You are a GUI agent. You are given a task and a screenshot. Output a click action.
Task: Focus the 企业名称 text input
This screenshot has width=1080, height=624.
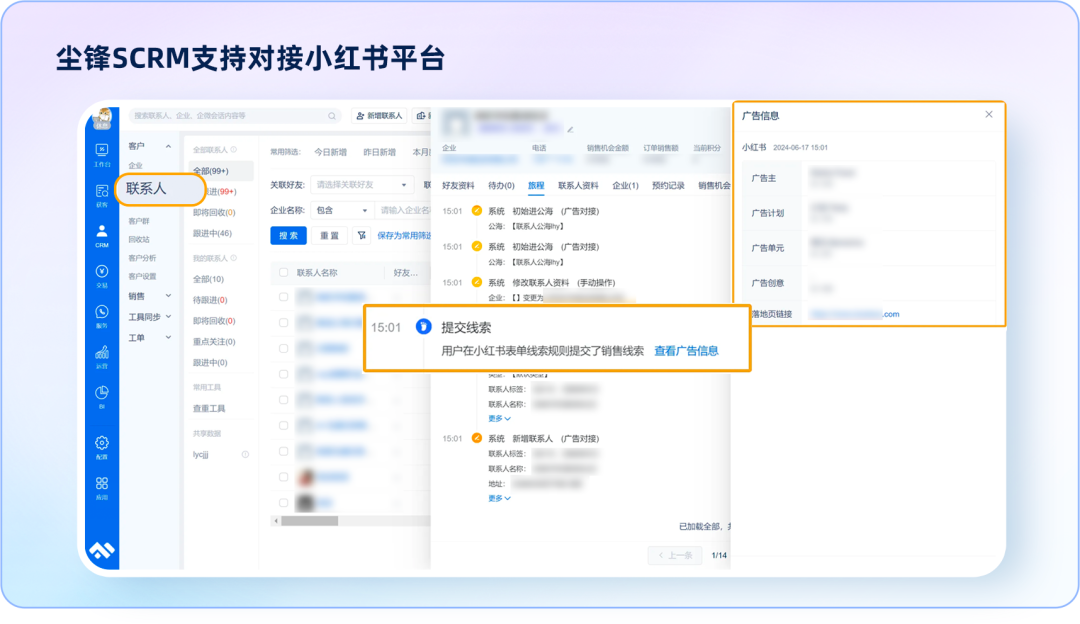point(405,210)
